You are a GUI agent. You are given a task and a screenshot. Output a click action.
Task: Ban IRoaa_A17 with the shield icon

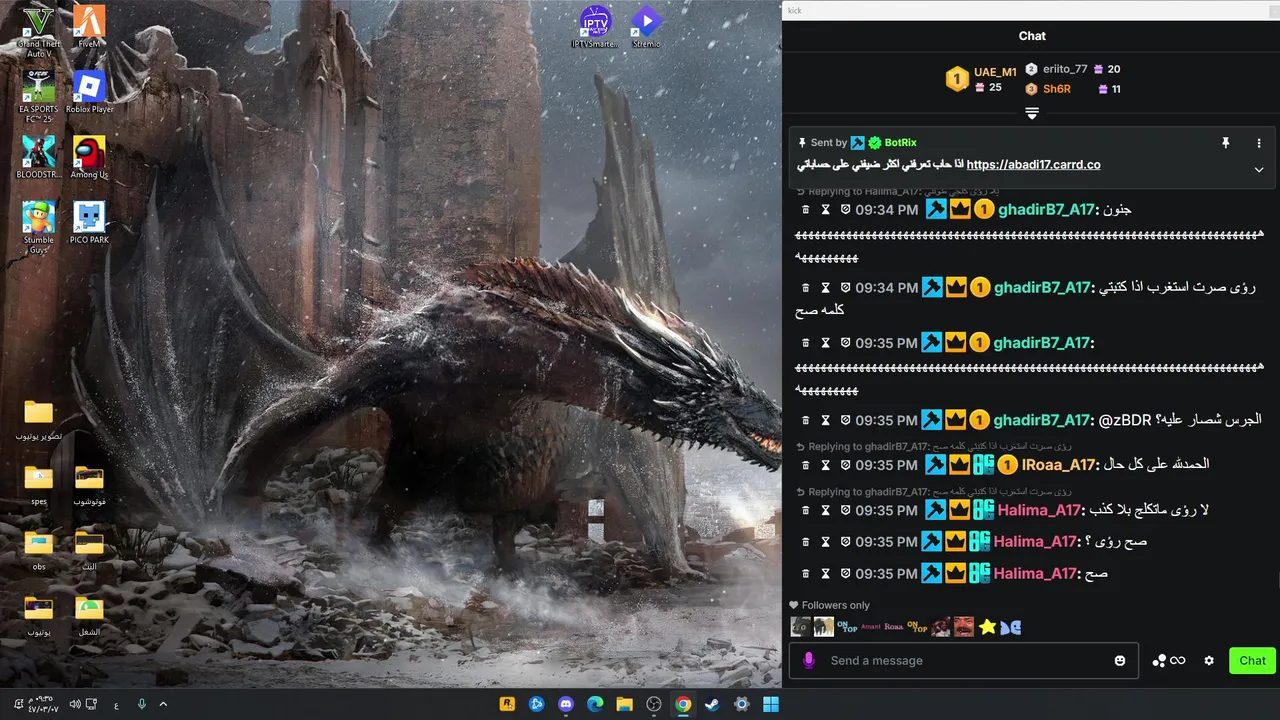845,465
